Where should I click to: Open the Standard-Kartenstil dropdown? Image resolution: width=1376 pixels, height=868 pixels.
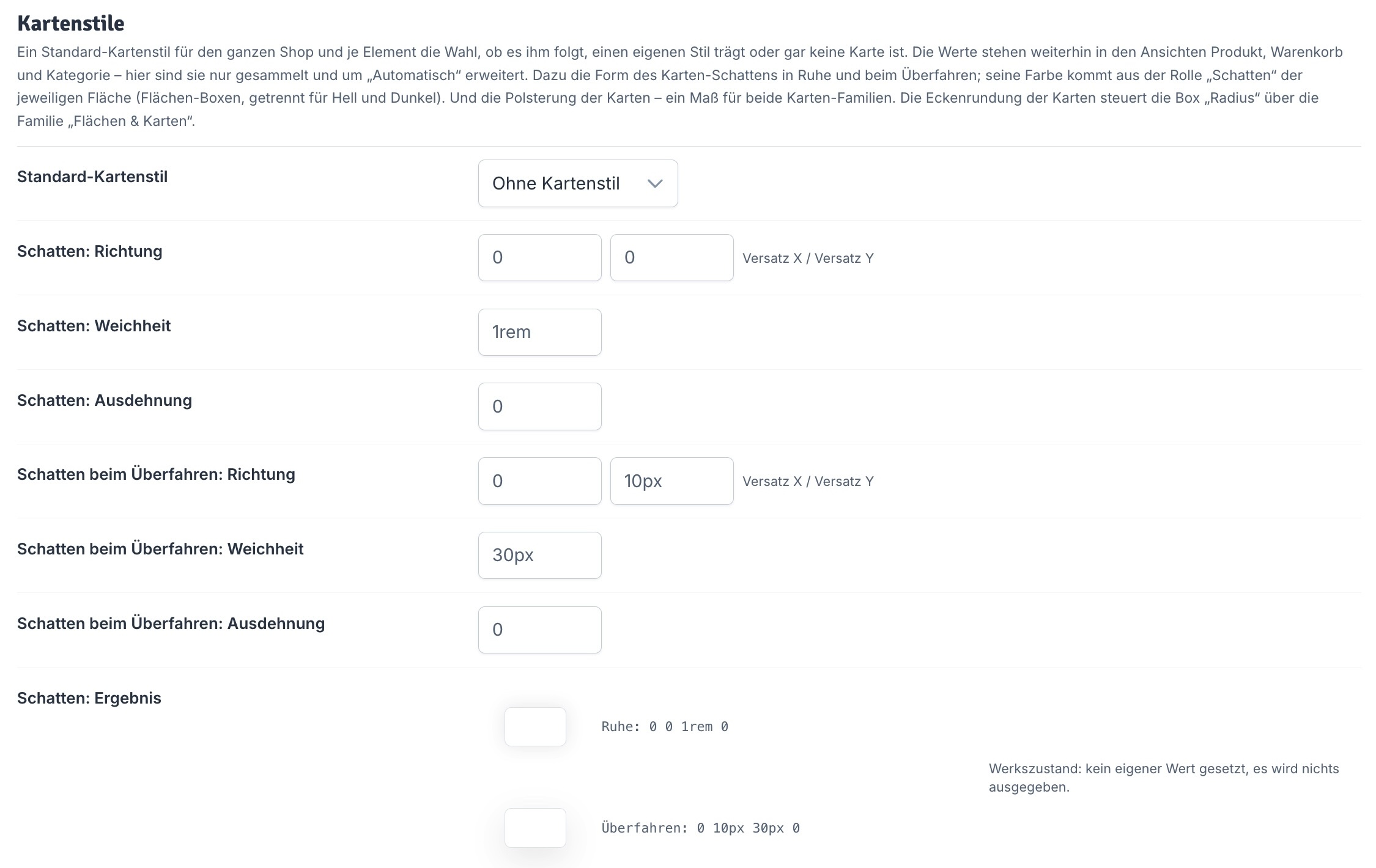(577, 183)
